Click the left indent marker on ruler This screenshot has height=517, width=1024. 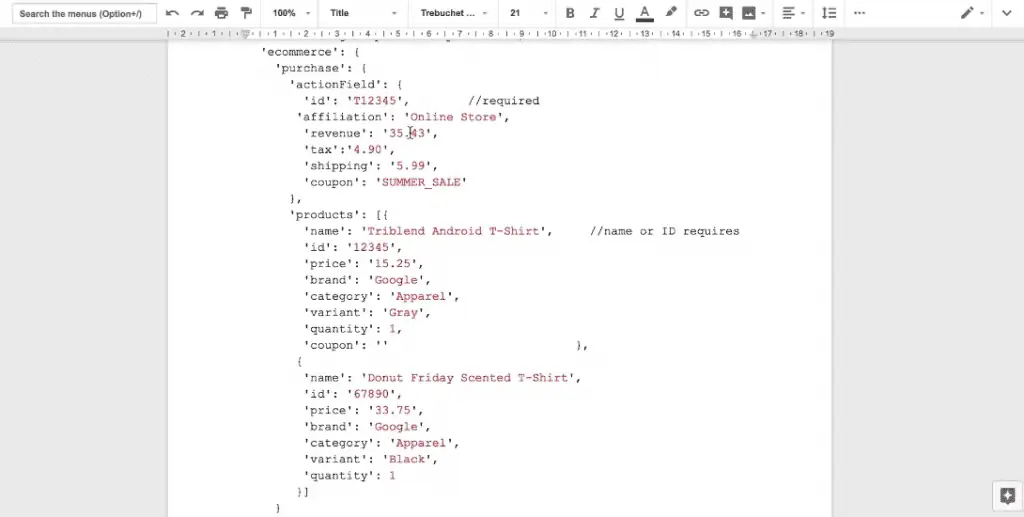click(246, 34)
